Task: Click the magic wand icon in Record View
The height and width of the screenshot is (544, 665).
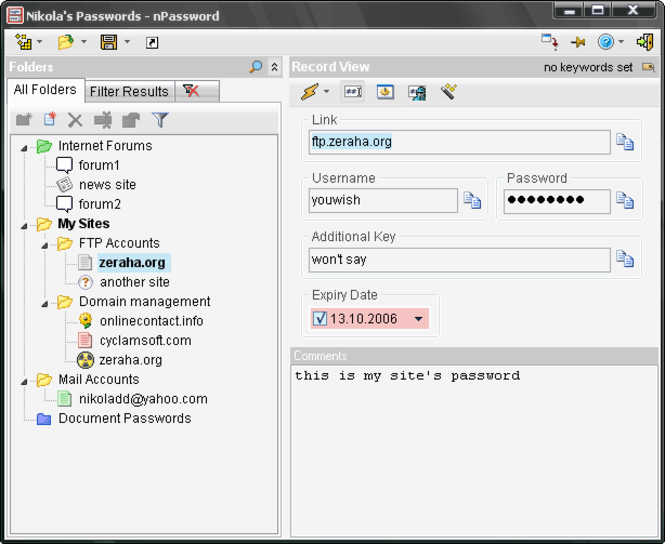Action: 449,92
